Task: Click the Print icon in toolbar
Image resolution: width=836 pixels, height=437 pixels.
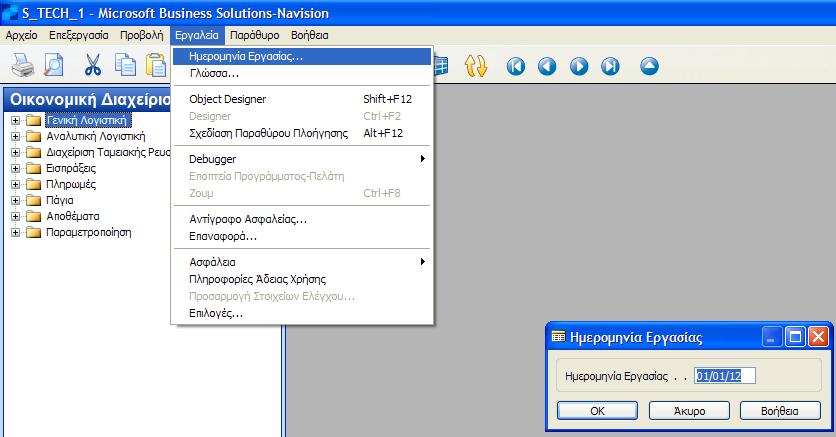Action: [x=23, y=66]
